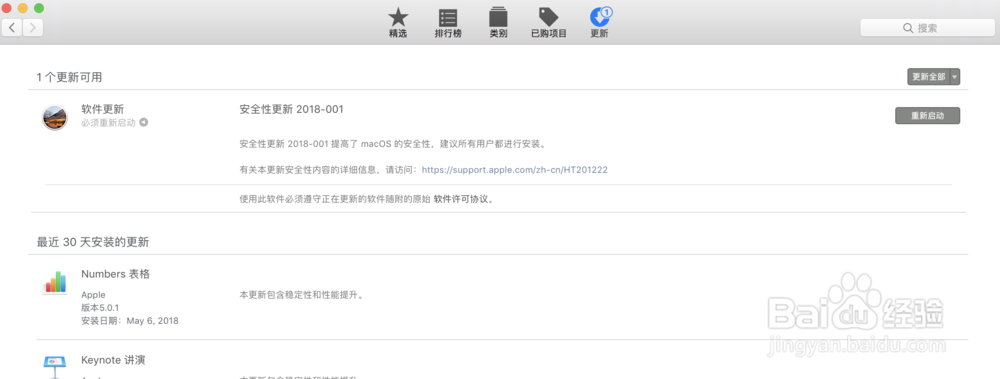Viewport: 1000px width, 379px height.
Task: Click the Numbers 表格 title
Action: click(115, 274)
